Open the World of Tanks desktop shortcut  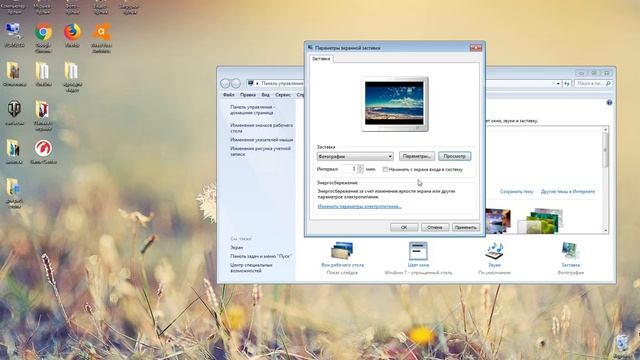[14, 109]
